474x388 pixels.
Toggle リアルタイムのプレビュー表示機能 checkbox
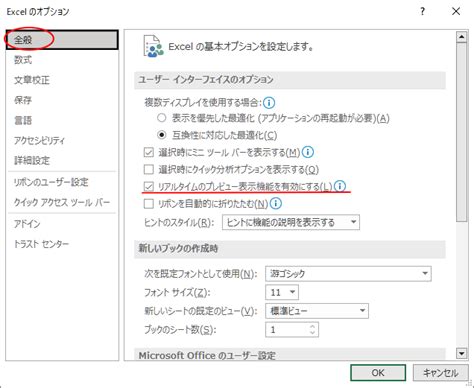[149, 186]
